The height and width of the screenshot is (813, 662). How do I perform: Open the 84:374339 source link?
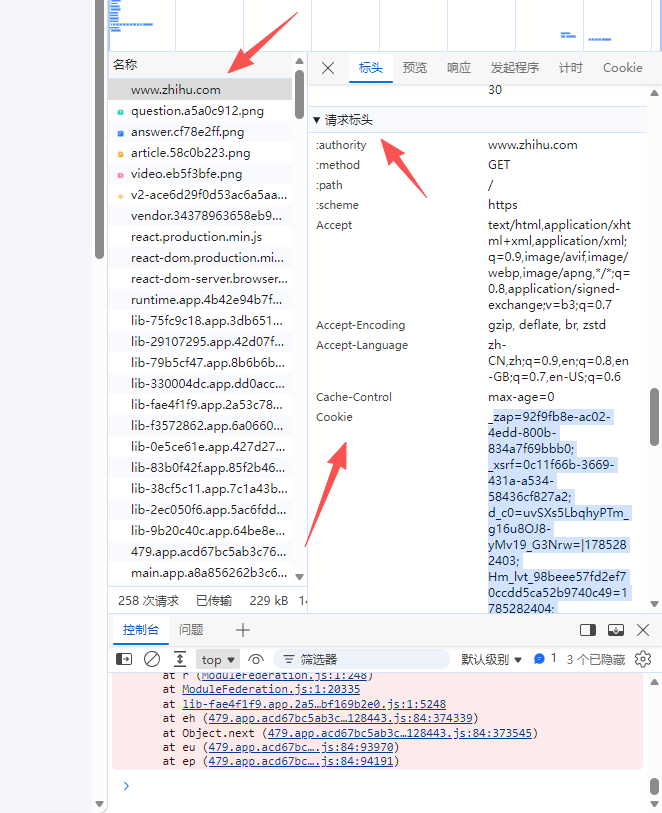[341, 719]
